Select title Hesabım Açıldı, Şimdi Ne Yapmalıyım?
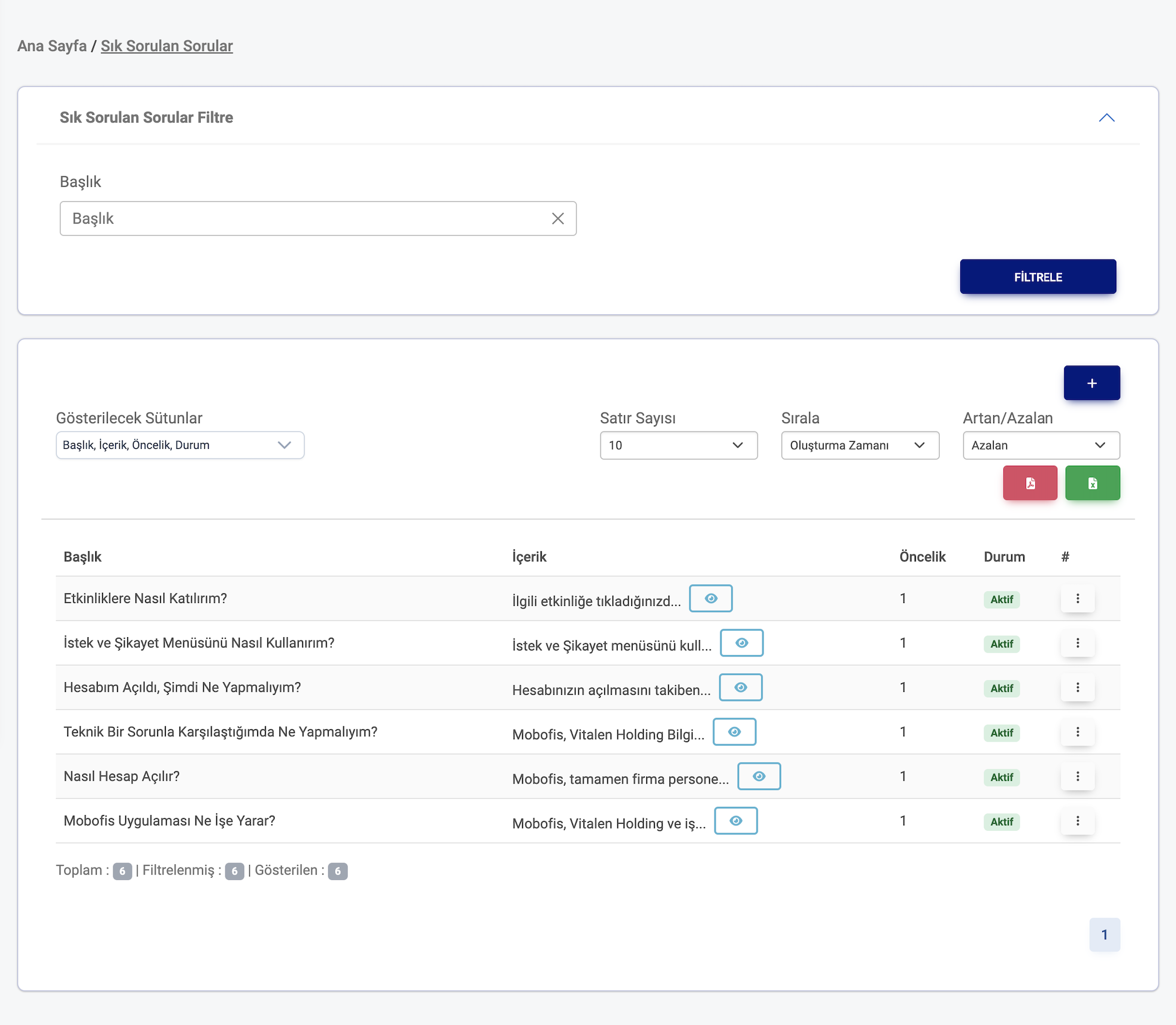Viewport: 1176px width, 1025px height. 182,687
